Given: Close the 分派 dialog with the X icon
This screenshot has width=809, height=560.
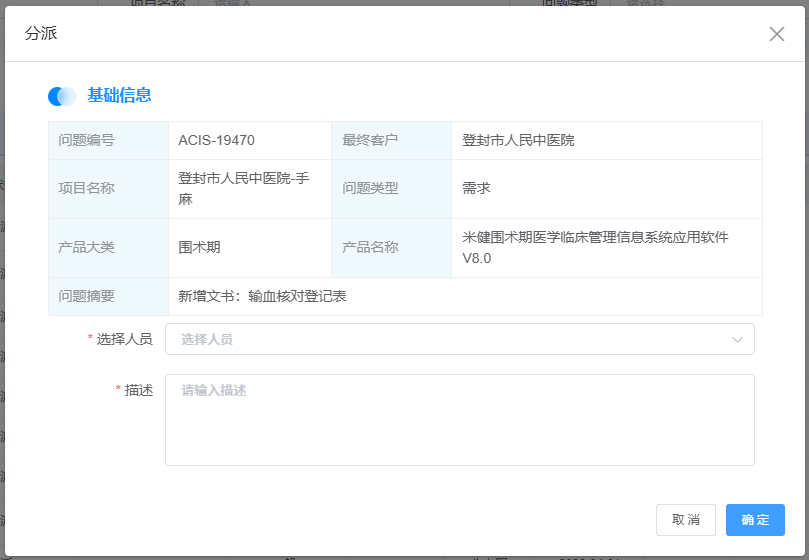Looking at the screenshot, I should click(776, 34).
